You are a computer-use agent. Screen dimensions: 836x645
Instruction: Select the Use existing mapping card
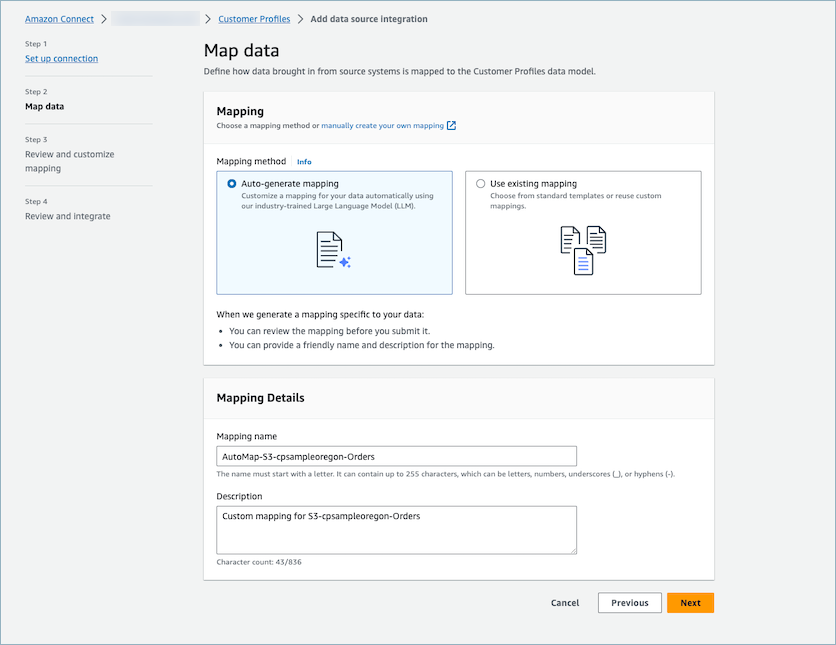click(x=583, y=232)
